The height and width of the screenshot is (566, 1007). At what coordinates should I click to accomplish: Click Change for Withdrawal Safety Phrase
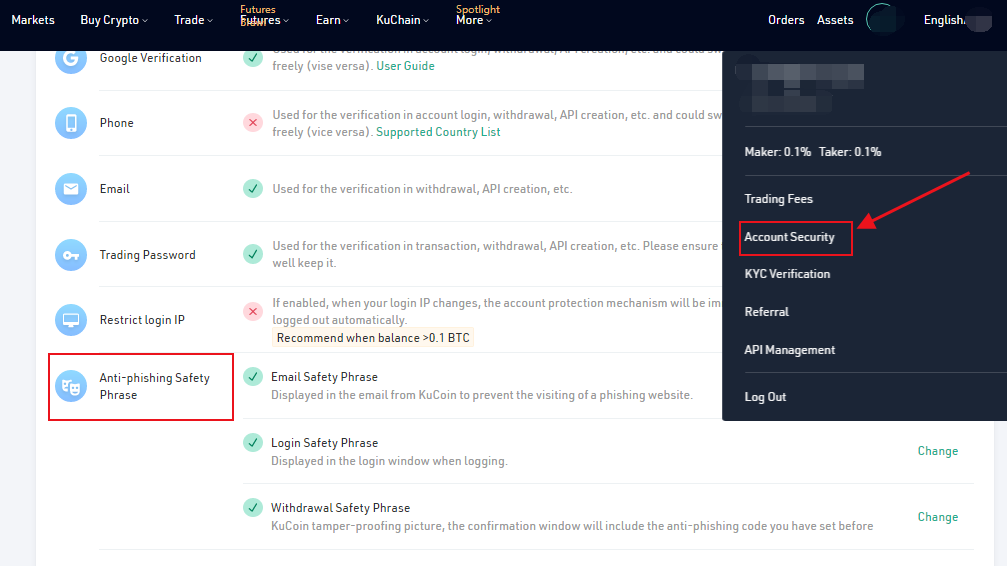[938, 517]
